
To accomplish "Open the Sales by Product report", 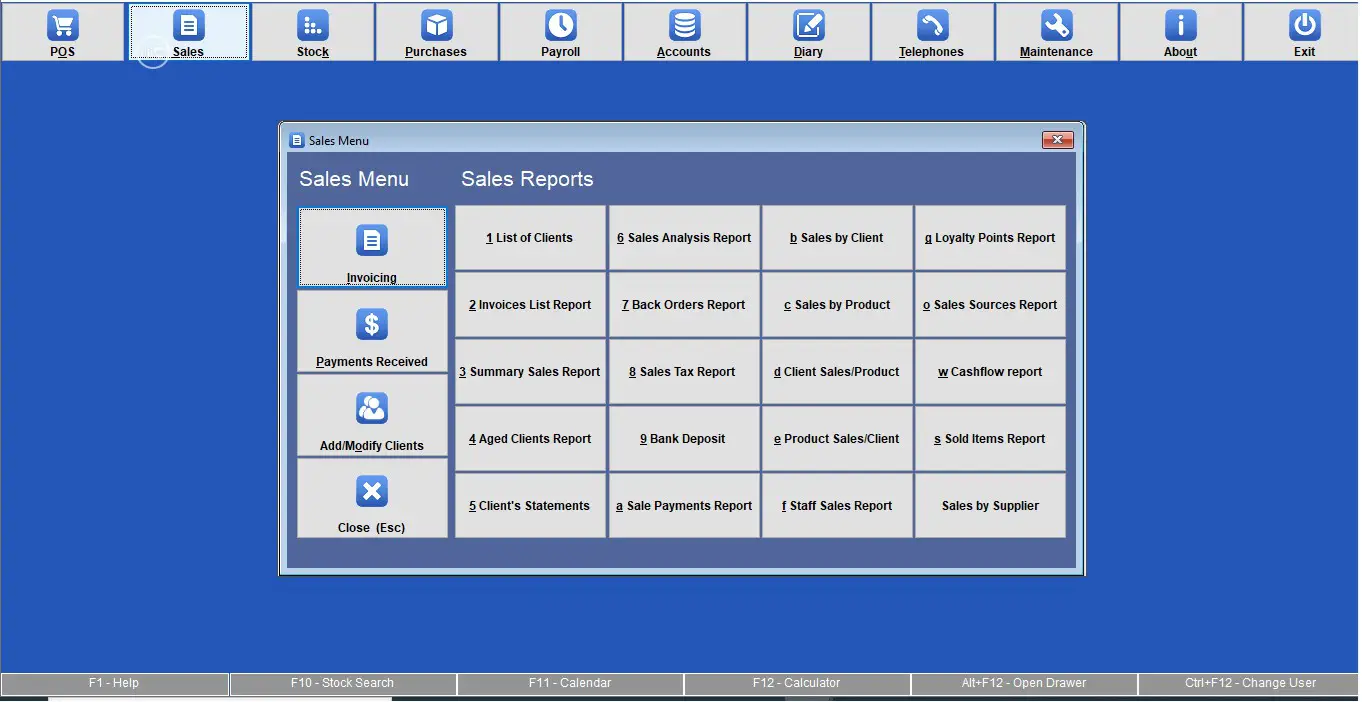I will point(837,305).
